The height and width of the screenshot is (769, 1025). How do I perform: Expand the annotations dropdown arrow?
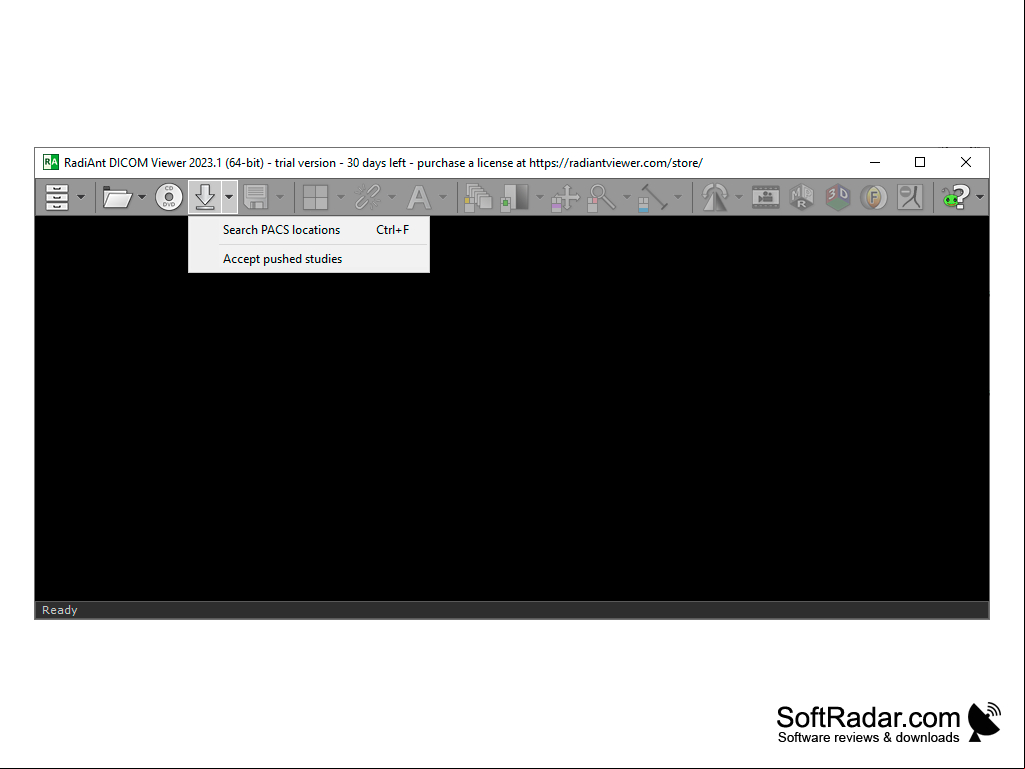443,197
